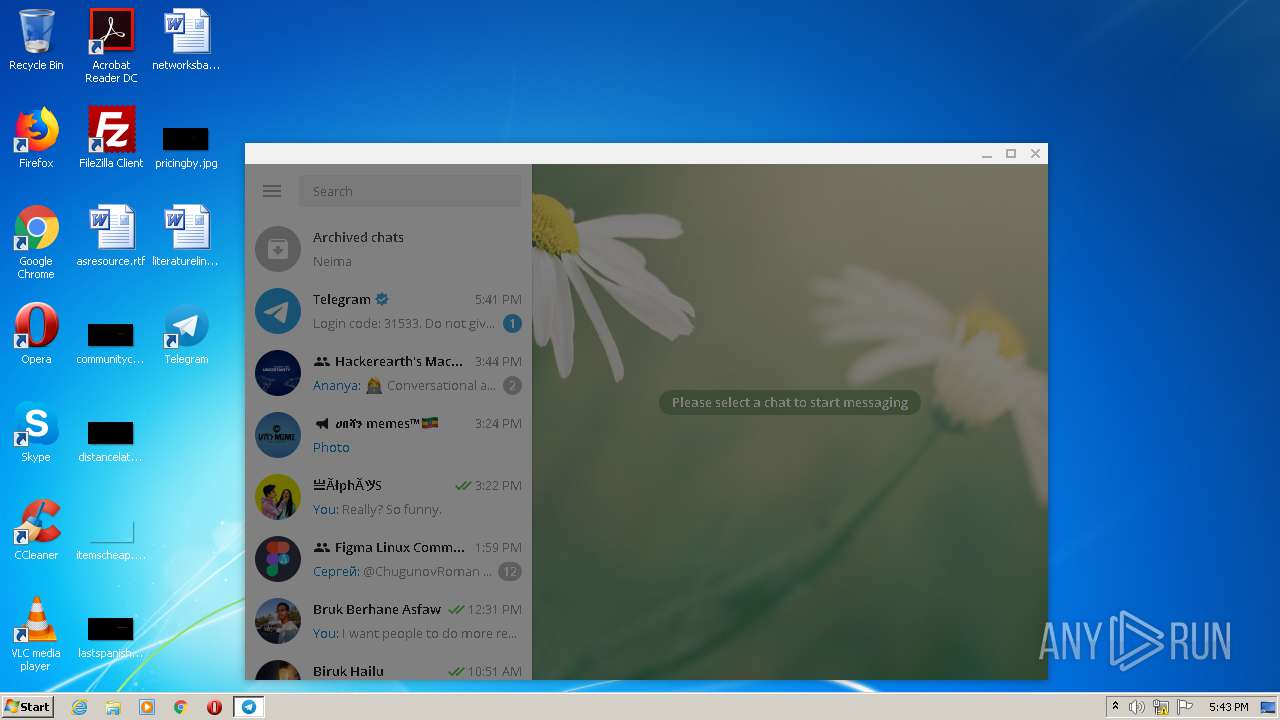Open Windows Explorer folder from taskbar
This screenshot has width=1280, height=720.
click(x=113, y=707)
